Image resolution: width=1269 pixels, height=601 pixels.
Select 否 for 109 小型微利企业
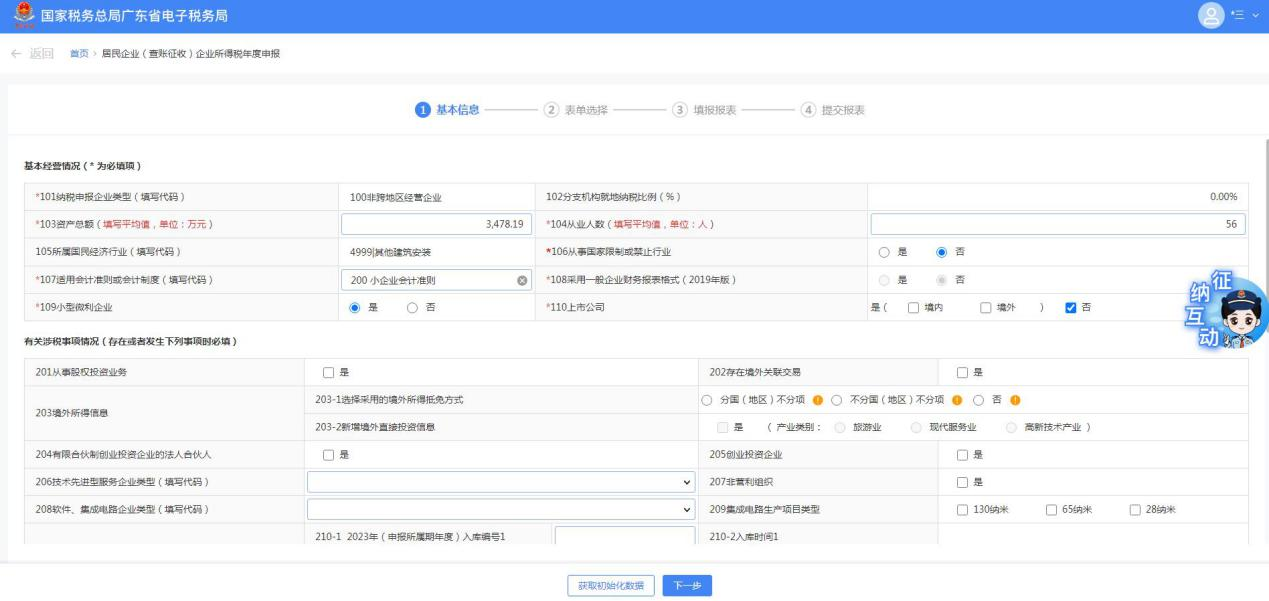pos(414,307)
